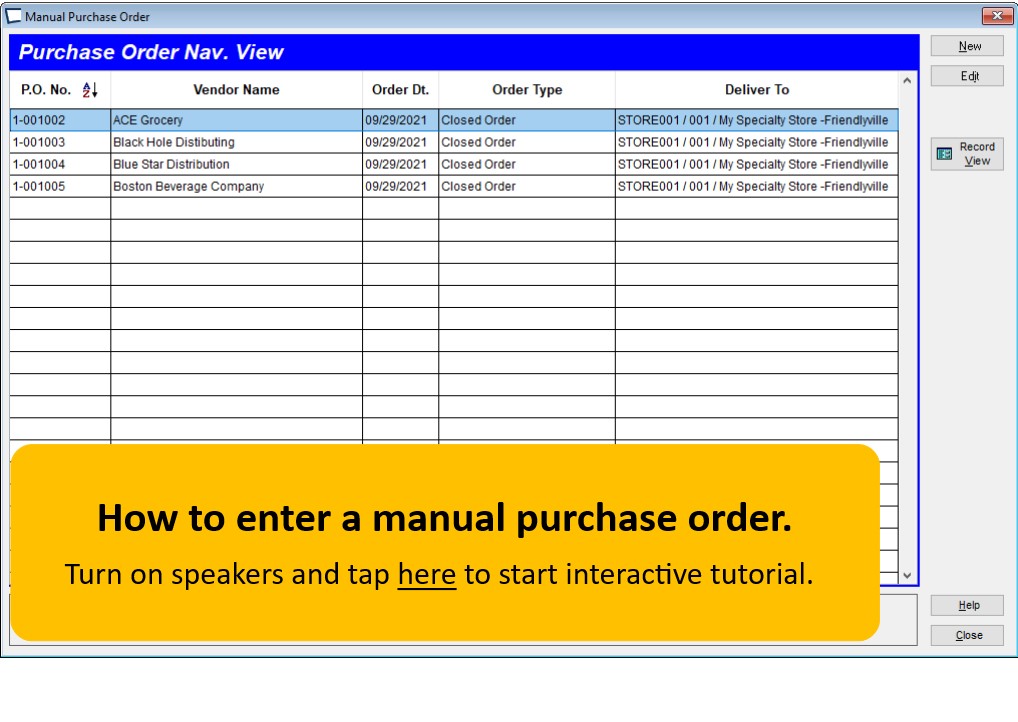The height and width of the screenshot is (722, 1018).
Task: Click the Order Dt. column header
Action: tap(401, 90)
